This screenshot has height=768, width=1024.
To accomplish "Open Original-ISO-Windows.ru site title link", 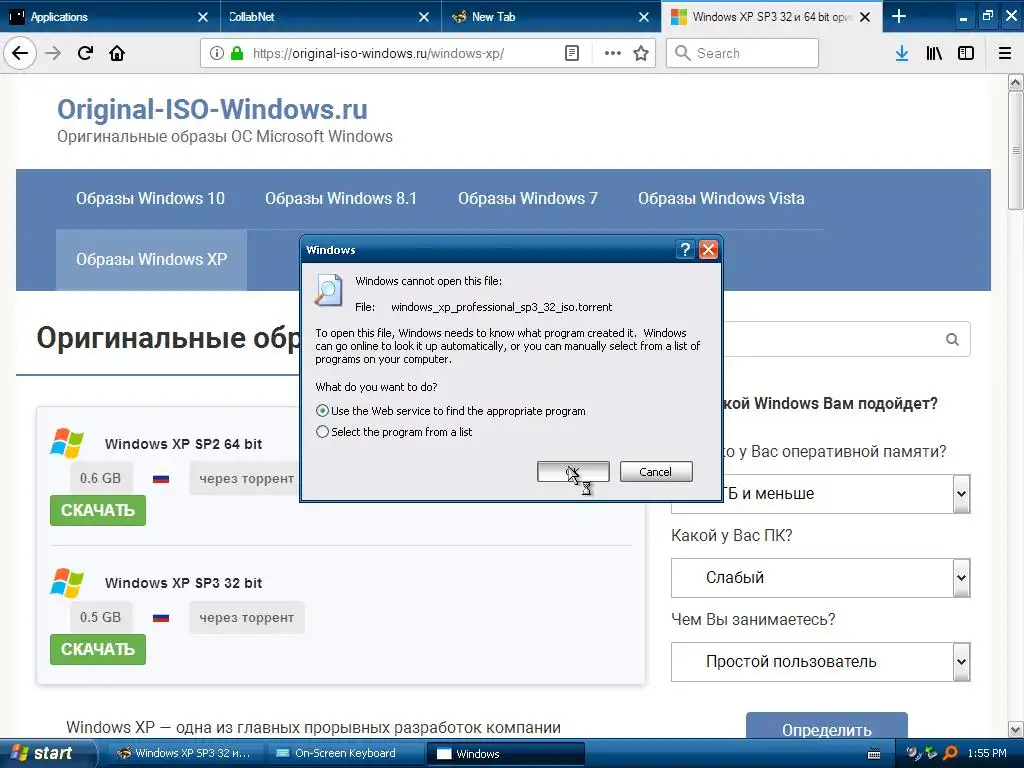I will pos(212,109).
